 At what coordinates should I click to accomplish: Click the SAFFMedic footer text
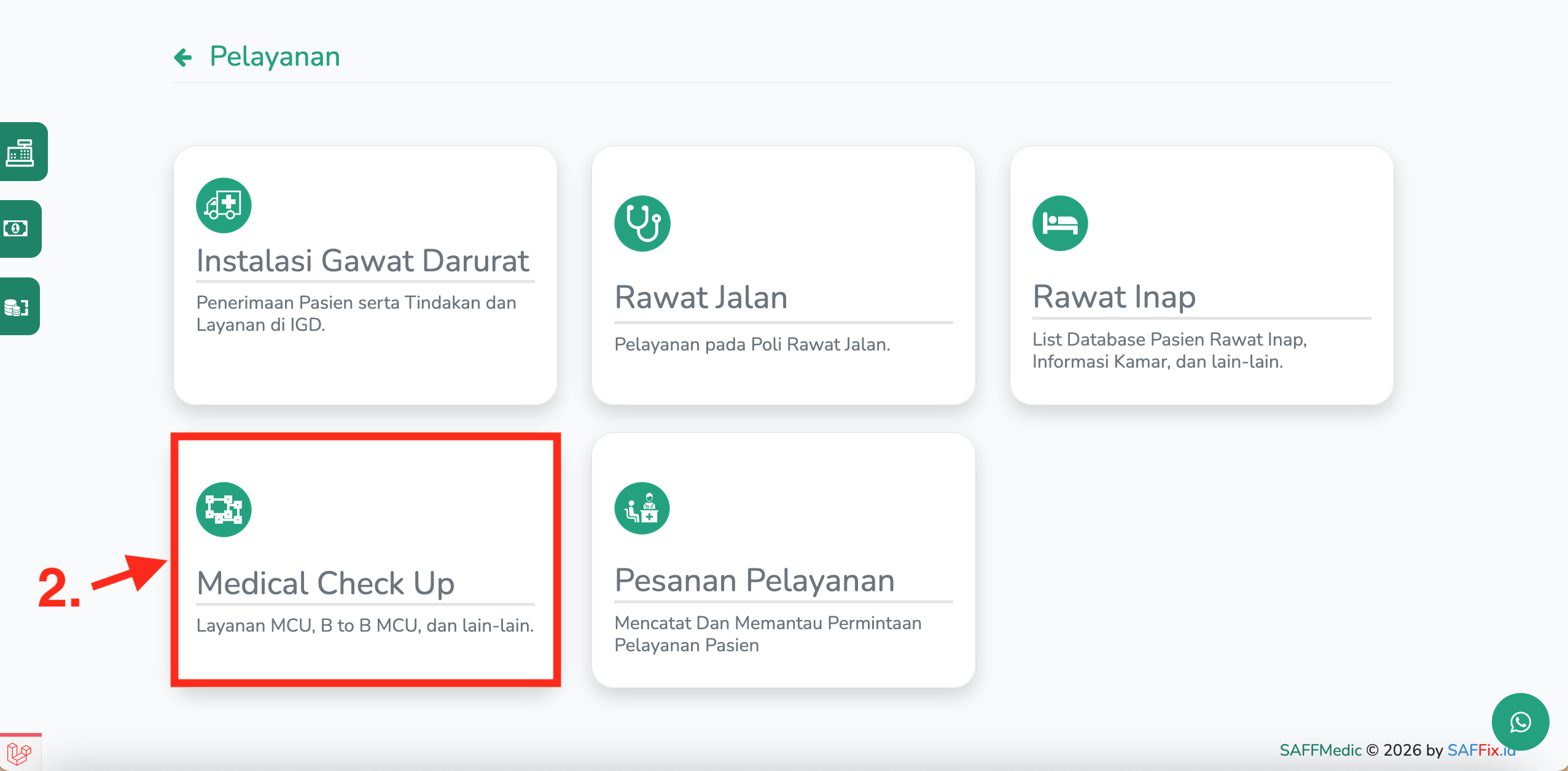(x=1320, y=750)
